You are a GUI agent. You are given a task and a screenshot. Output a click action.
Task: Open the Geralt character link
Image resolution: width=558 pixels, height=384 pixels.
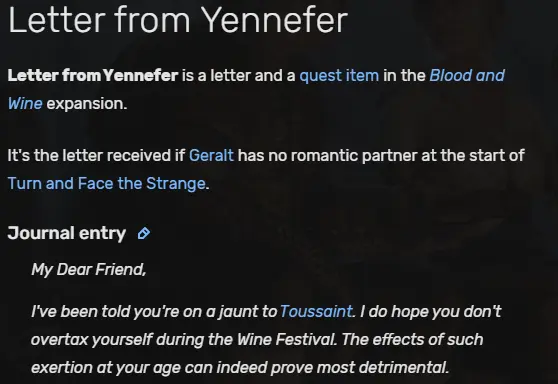[x=211, y=156]
